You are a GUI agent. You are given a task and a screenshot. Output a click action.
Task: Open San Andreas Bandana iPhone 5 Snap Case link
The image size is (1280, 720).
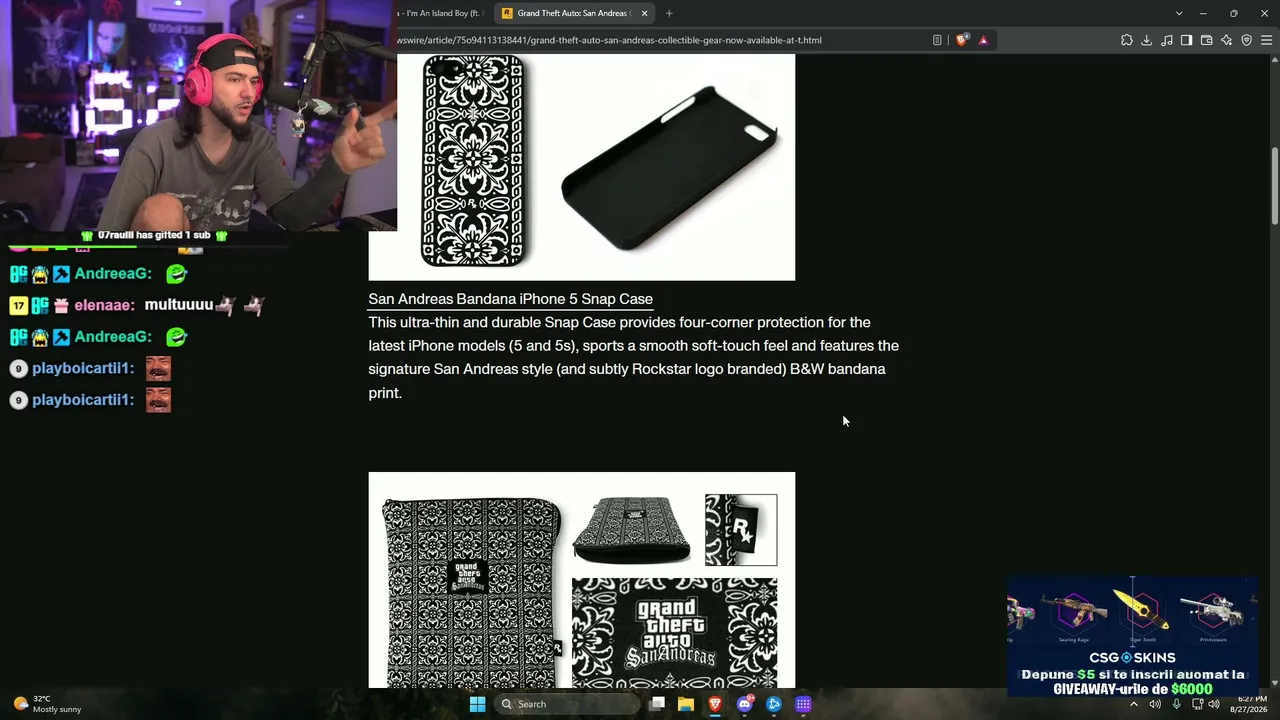point(510,299)
